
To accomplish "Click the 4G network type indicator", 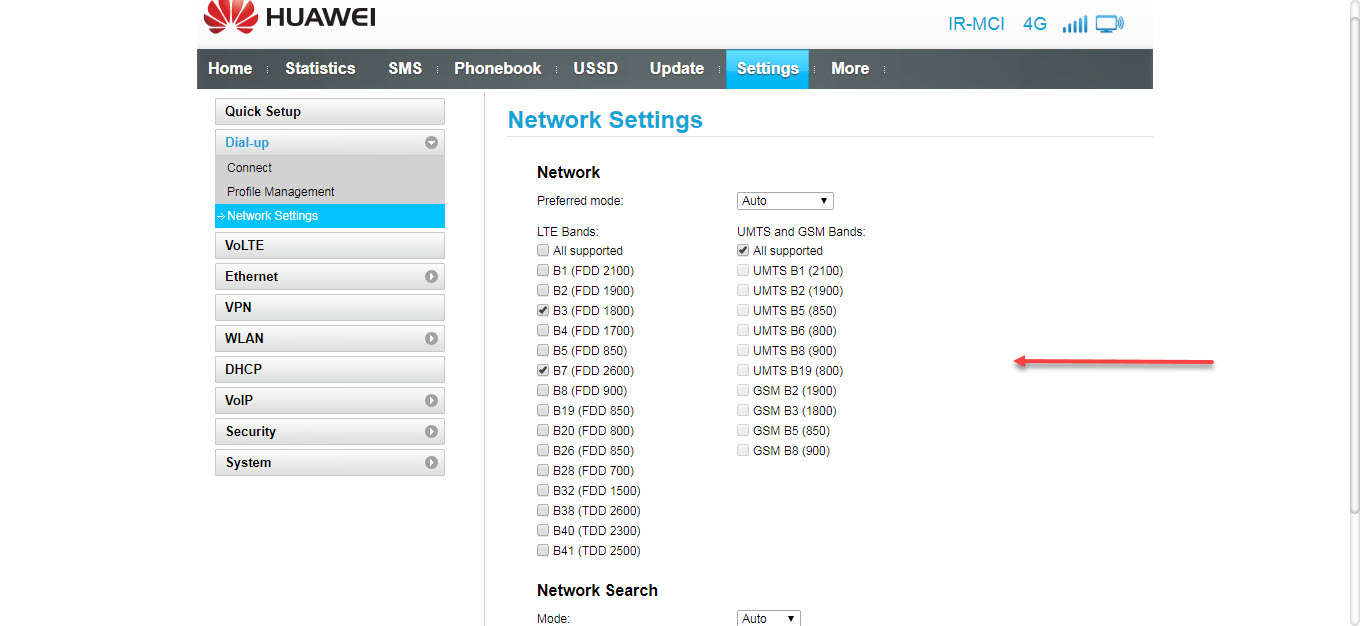I will 1035,23.
